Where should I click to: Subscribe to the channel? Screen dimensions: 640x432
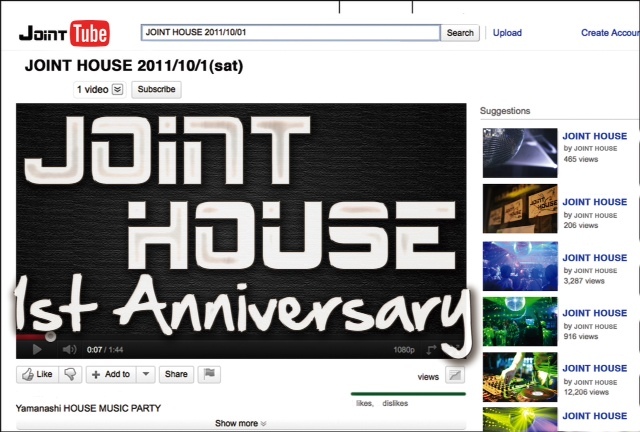coord(156,89)
